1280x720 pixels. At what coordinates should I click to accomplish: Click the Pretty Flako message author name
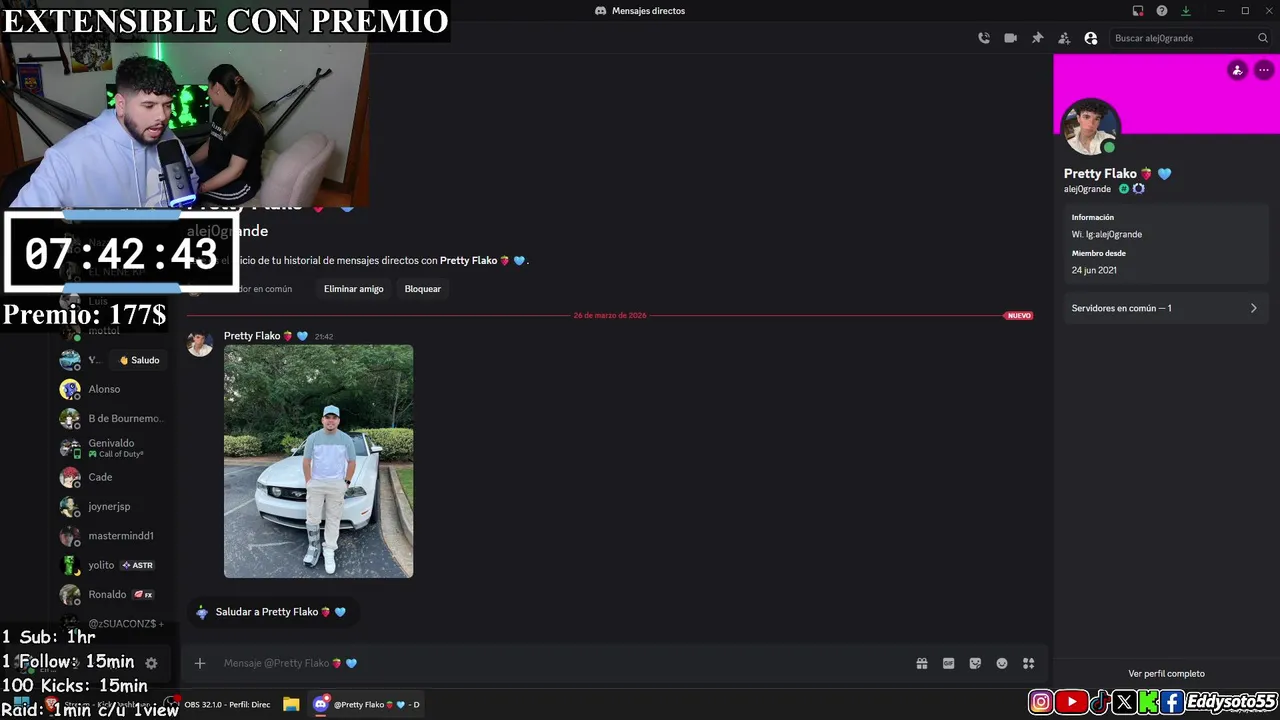(252, 336)
